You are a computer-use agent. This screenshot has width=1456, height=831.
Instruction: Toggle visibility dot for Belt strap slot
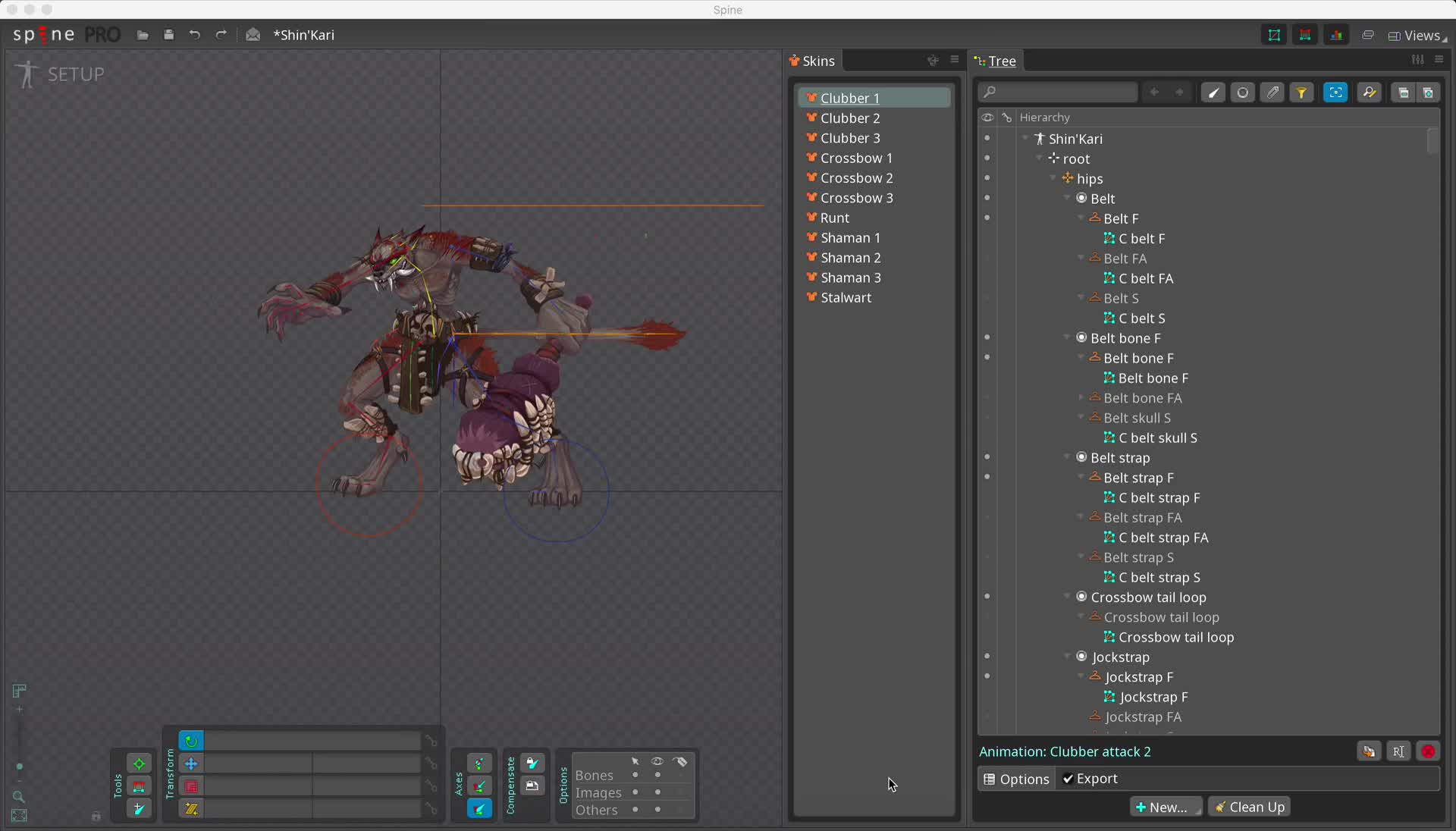tap(987, 457)
